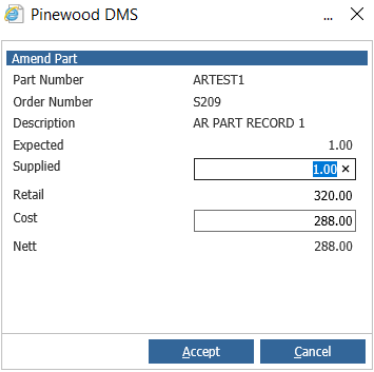Screen dimensions: 374x372
Task: Click the AR PART RECORD 1 description
Action: coord(249,123)
